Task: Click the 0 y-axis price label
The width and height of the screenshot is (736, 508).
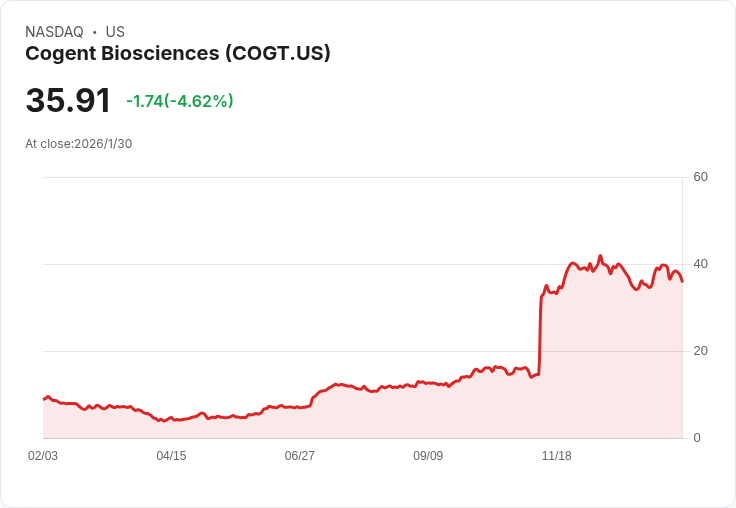Action: click(x=697, y=438)
